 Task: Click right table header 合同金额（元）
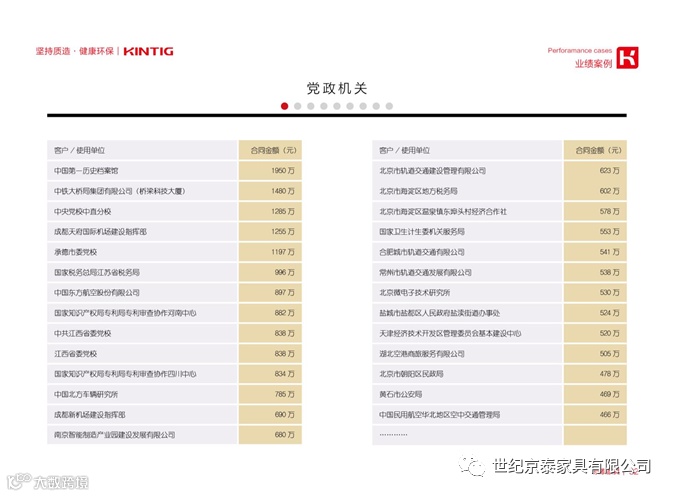click(598, 150)
